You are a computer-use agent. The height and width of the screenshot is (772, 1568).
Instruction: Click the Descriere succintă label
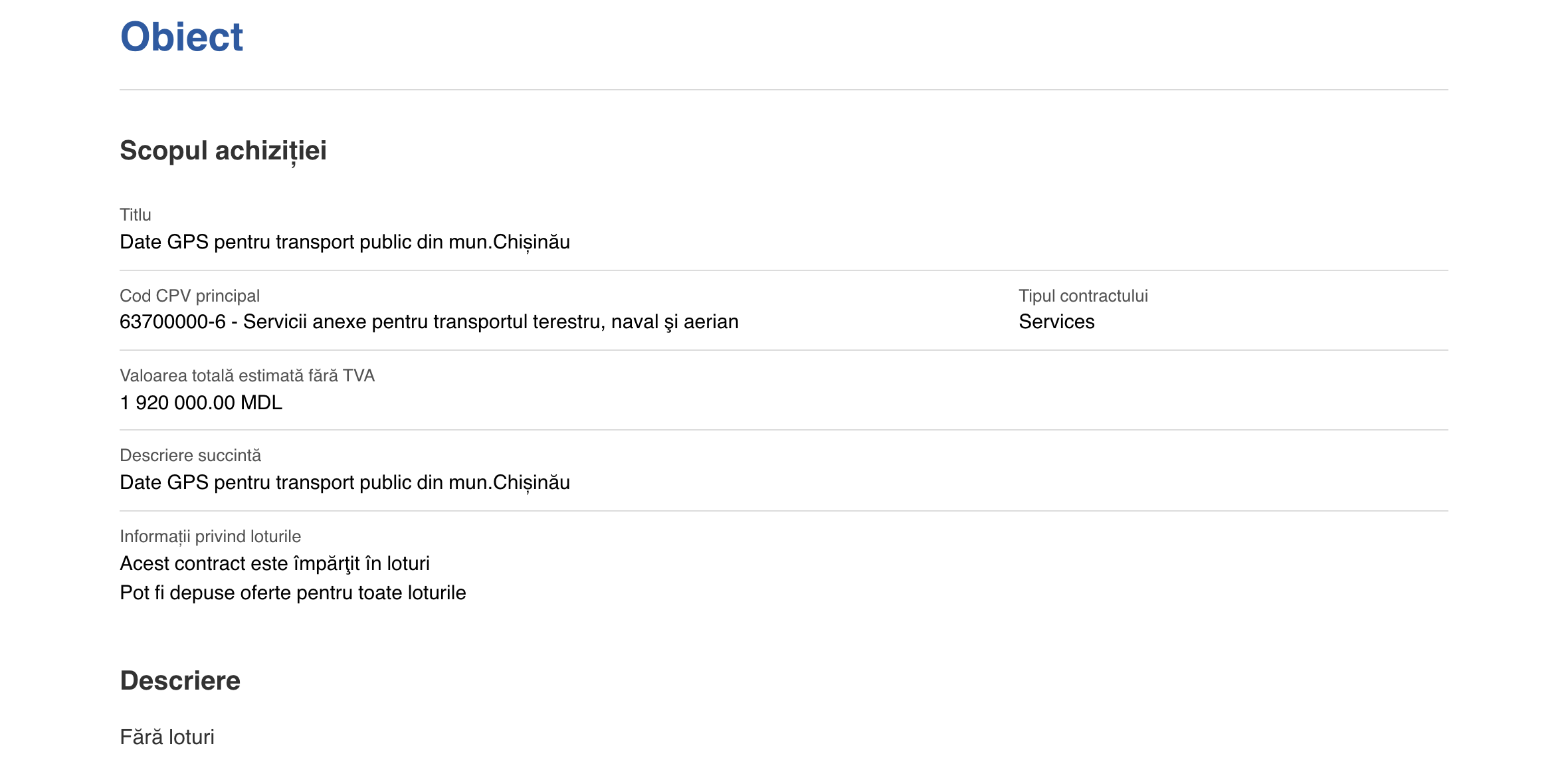click(x=190, y=455)
